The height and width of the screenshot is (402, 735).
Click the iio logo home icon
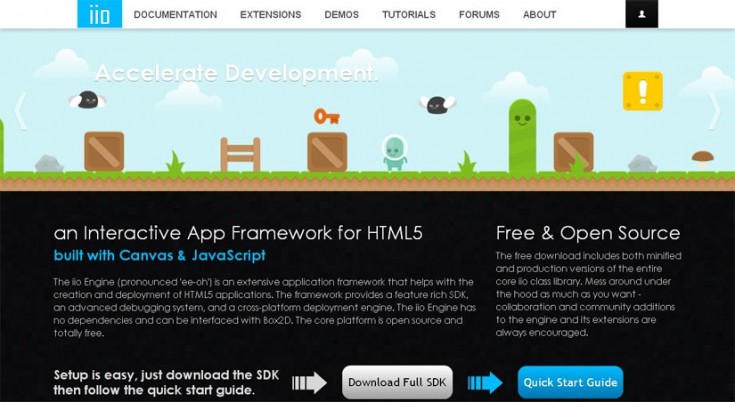pos(99,14)
